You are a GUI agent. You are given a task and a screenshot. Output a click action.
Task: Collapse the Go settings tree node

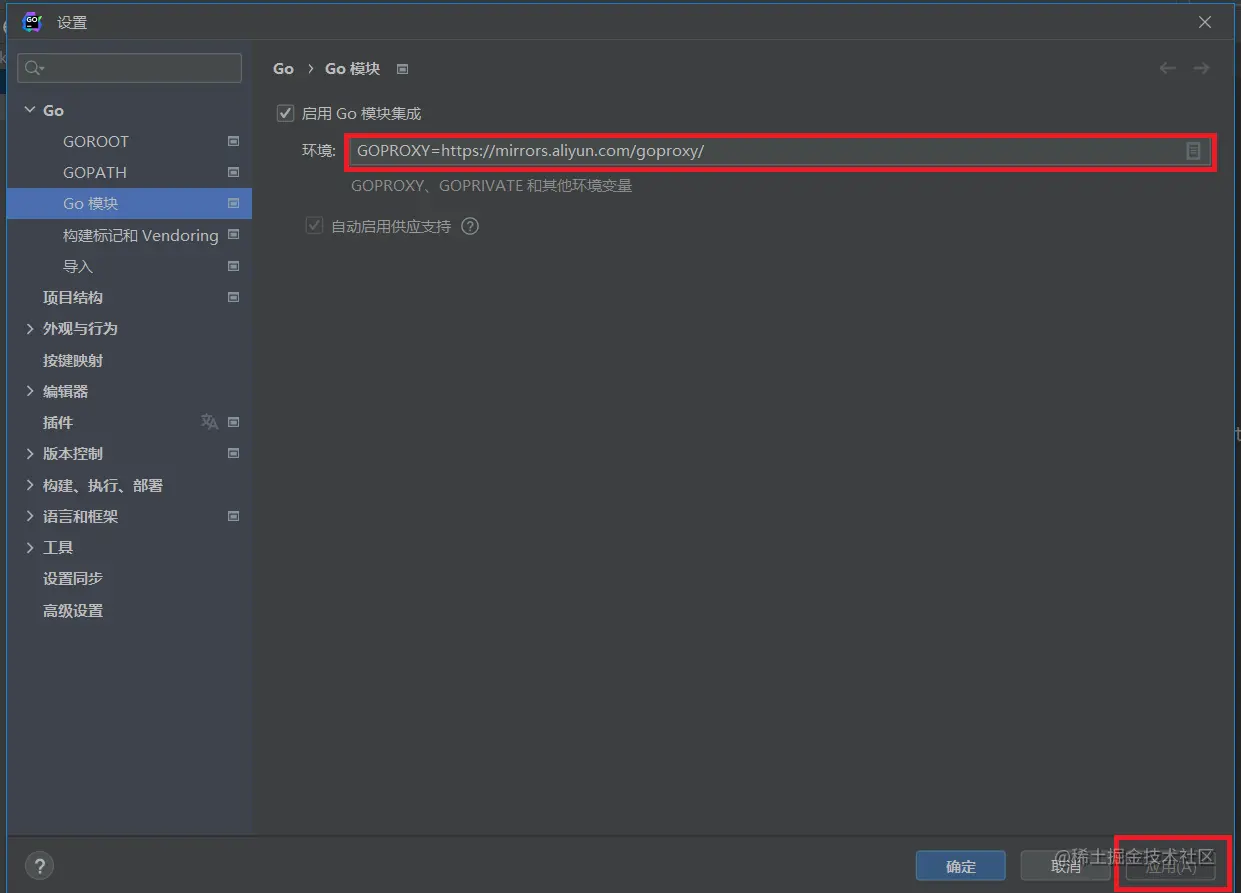click(x=29, y=110)
